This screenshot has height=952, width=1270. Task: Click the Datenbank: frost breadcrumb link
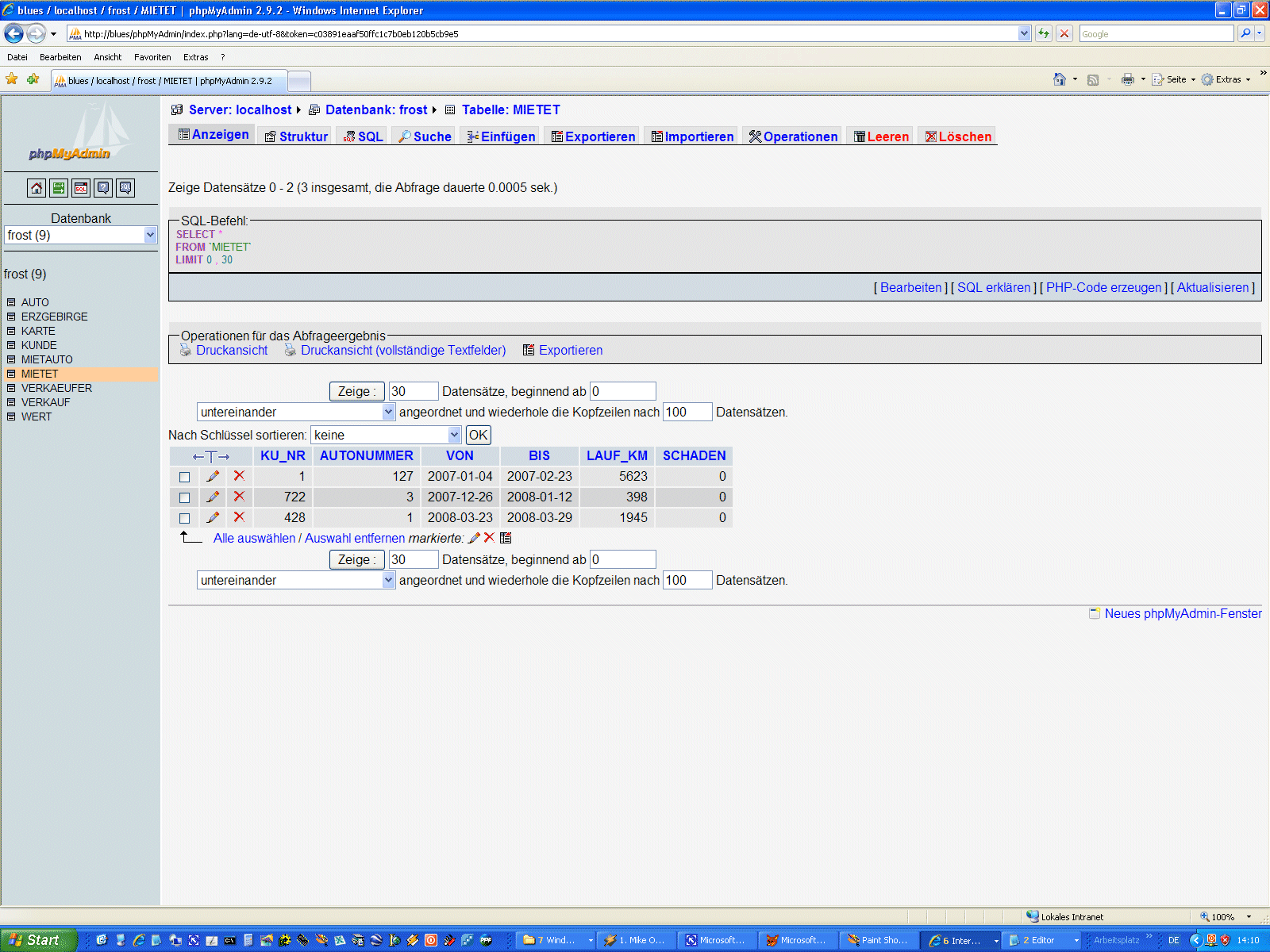pos(375,109)
